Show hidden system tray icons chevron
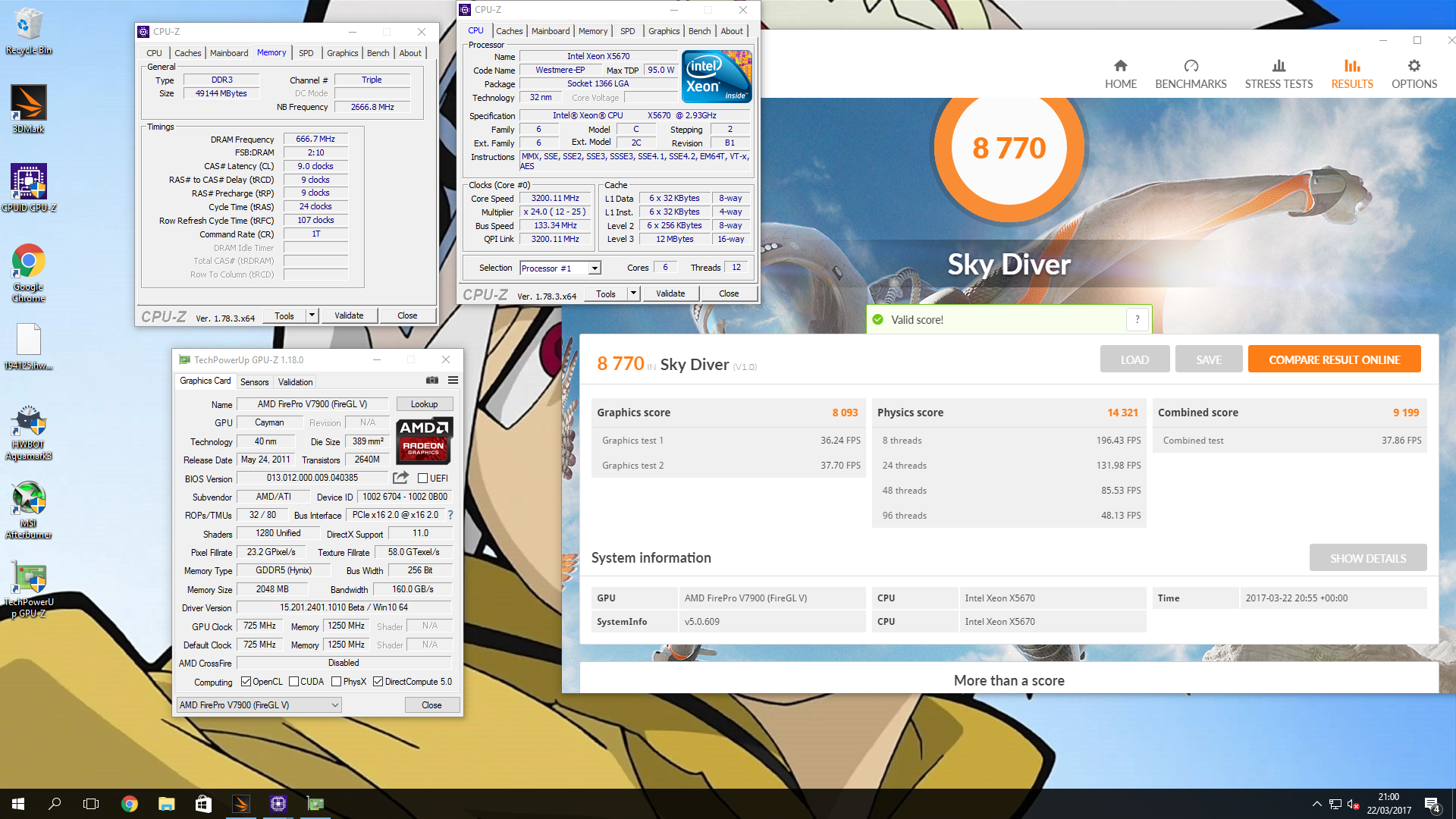This screenshot has width=1456, height=819. pyautogui.click(x=1316, y=804)
